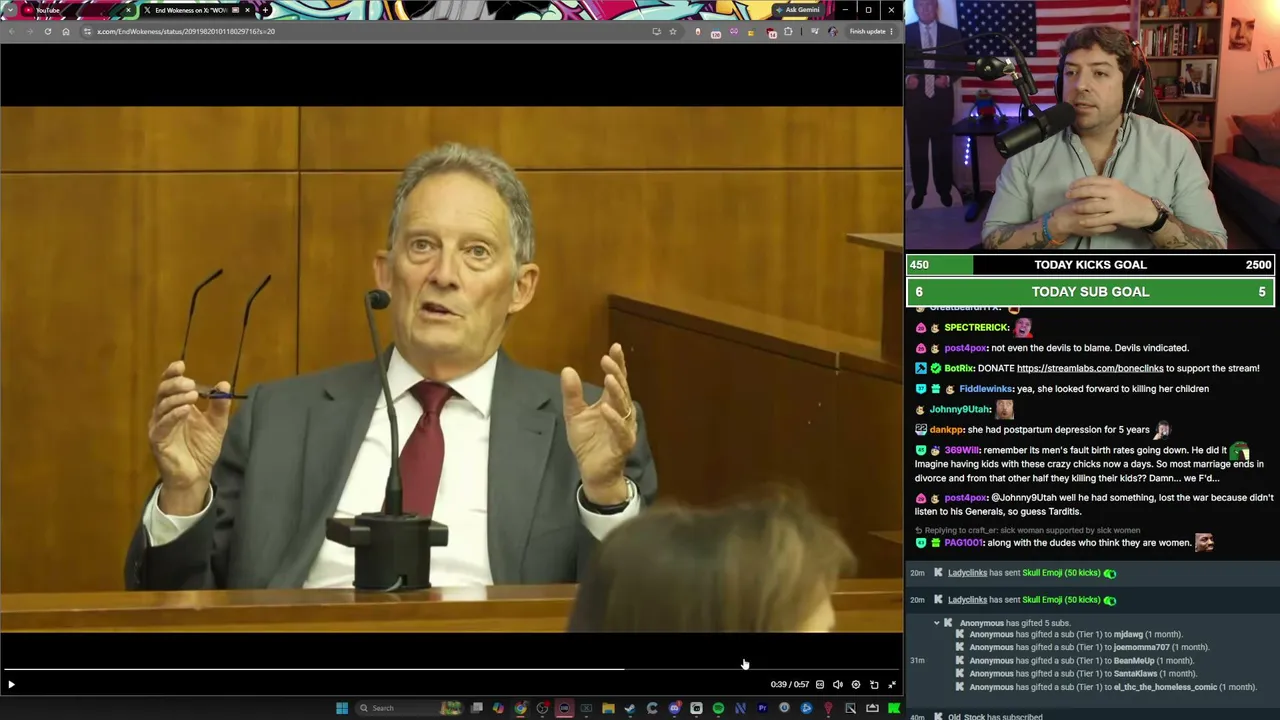Click the main video frame
The width and height of the screenshot is (1280, 720).
pos(451,369)
